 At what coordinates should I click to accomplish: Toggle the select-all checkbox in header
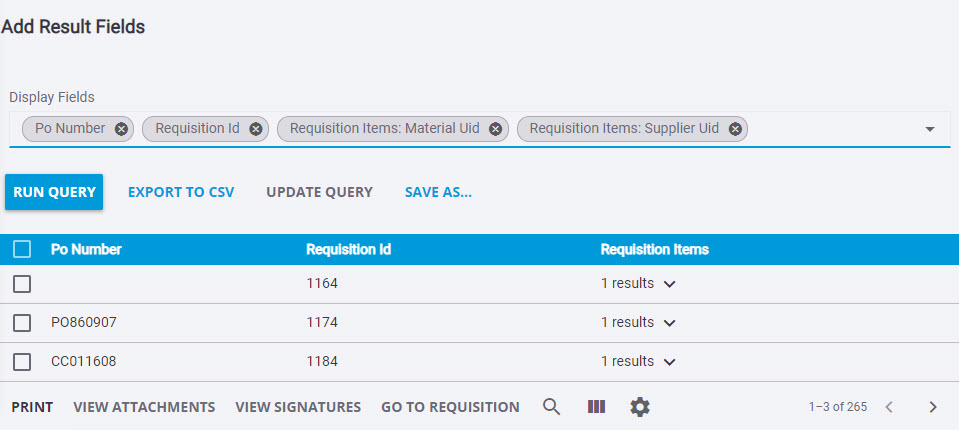(x=22, y=250)
